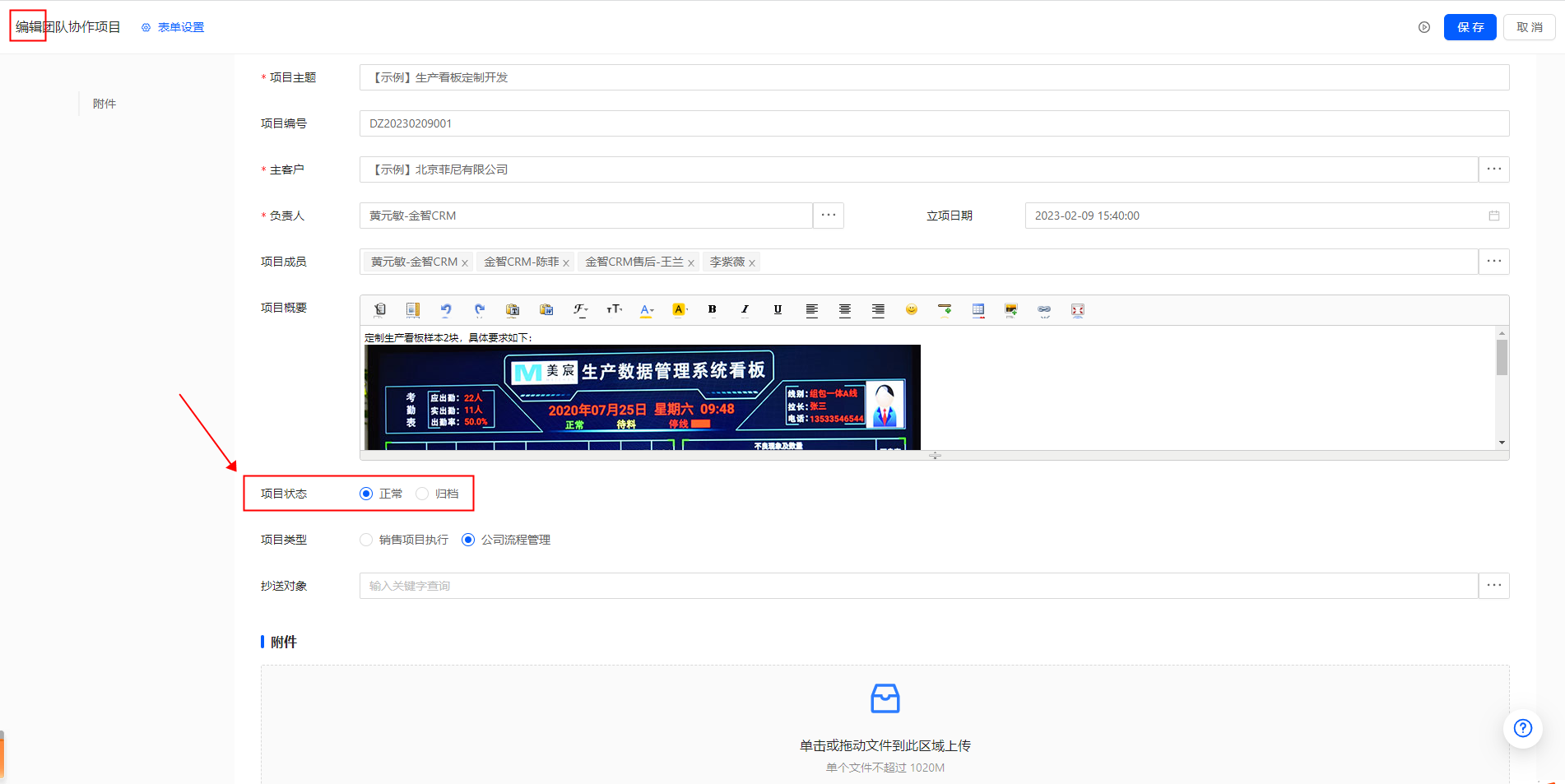
Task: Click 单击或拖动文件到此区域上传 upload text
Action: [885, 745]
